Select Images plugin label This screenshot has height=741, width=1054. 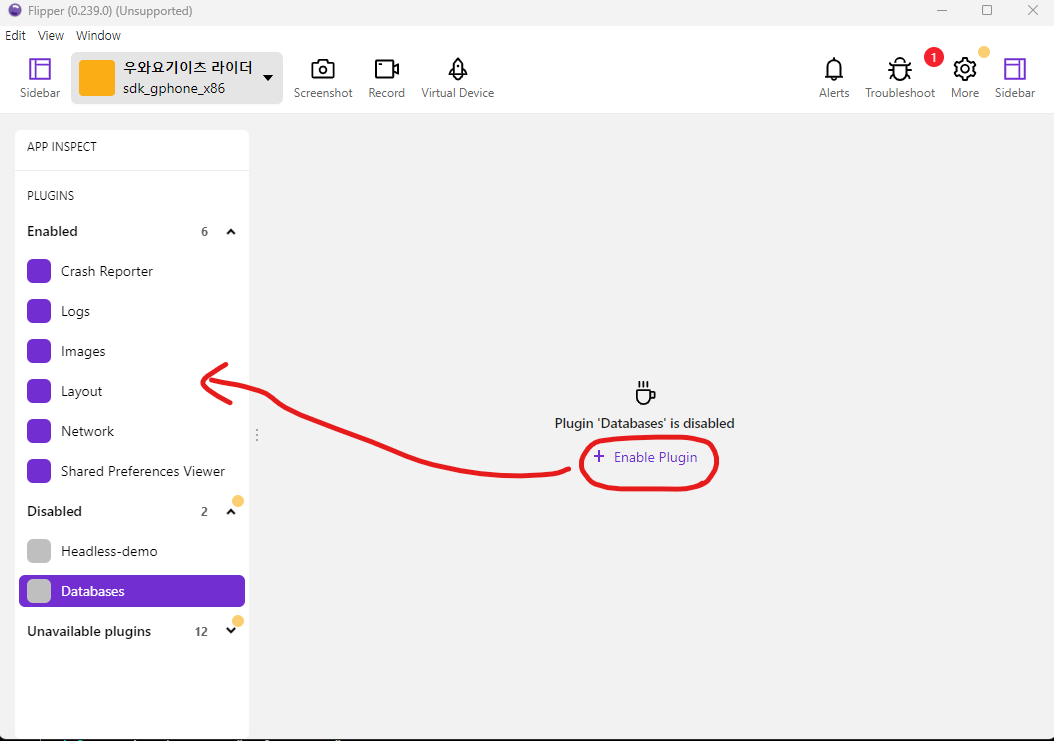pos(83,351)
